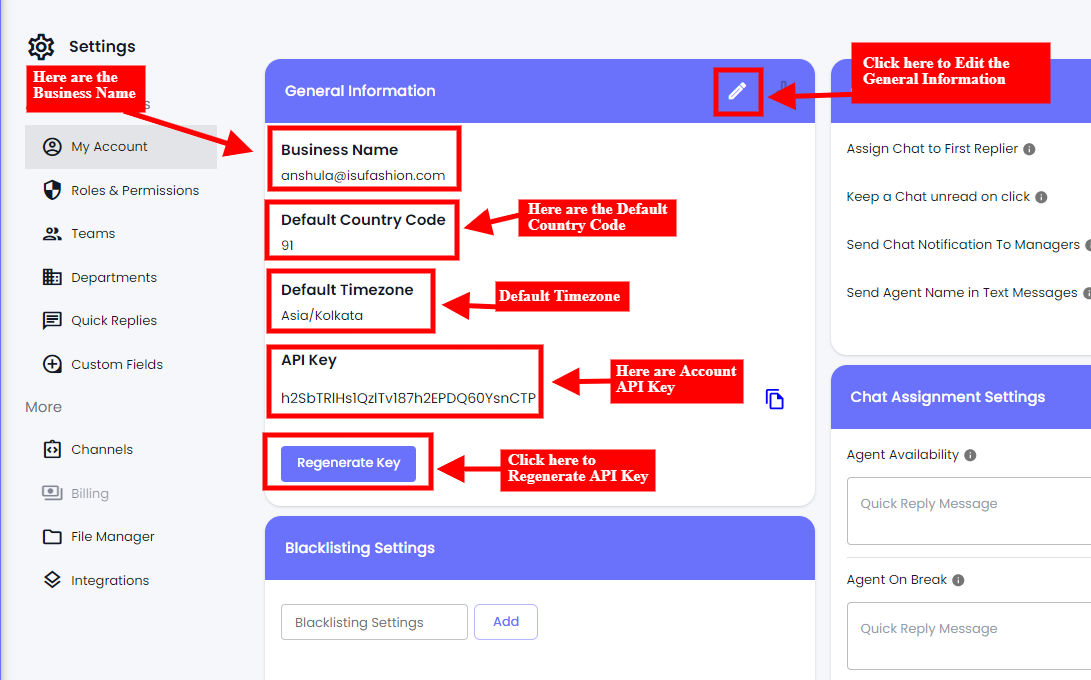Click the Teams people icon in sidebar
The image size is (1091, 680).
(x=53, y=234)
